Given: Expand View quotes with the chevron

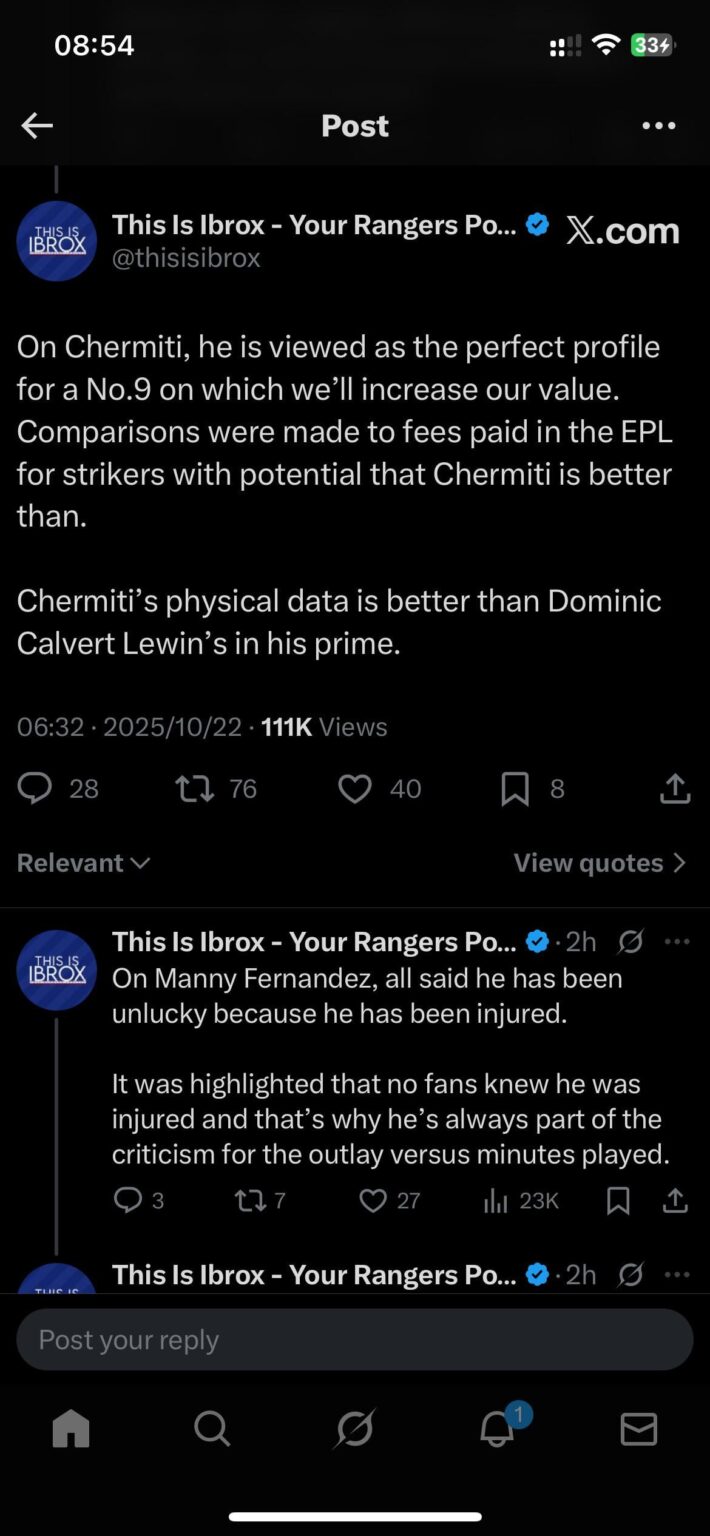Looking at the screenshot, I should pos(599,862).
